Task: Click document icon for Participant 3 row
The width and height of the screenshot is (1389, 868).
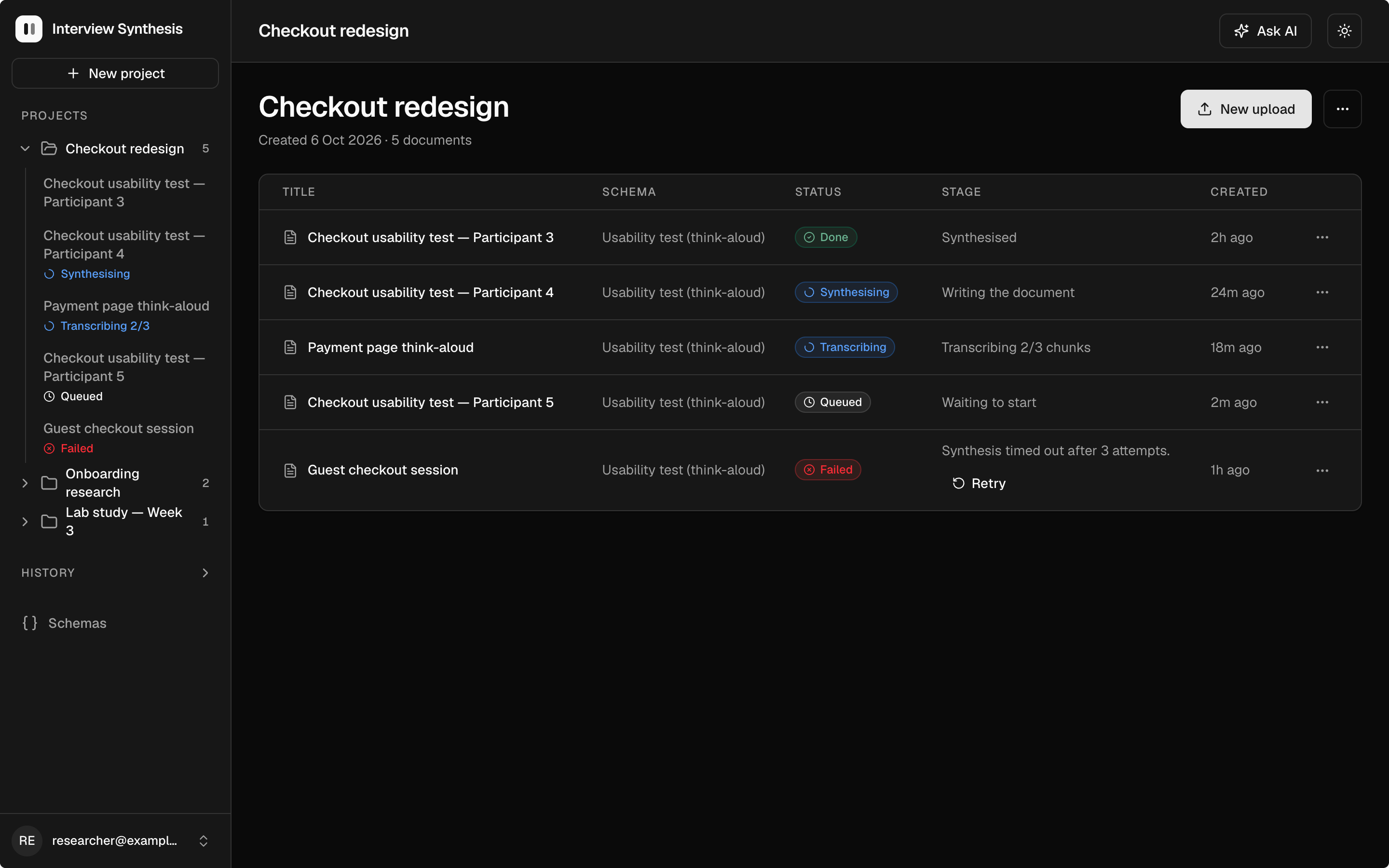Action: (x=290, y=237)
